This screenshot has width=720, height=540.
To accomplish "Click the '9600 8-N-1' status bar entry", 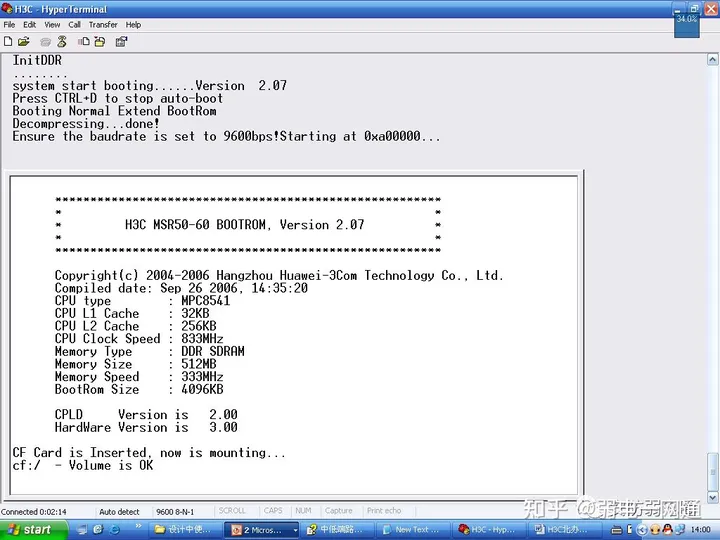I will coord(175,512).
